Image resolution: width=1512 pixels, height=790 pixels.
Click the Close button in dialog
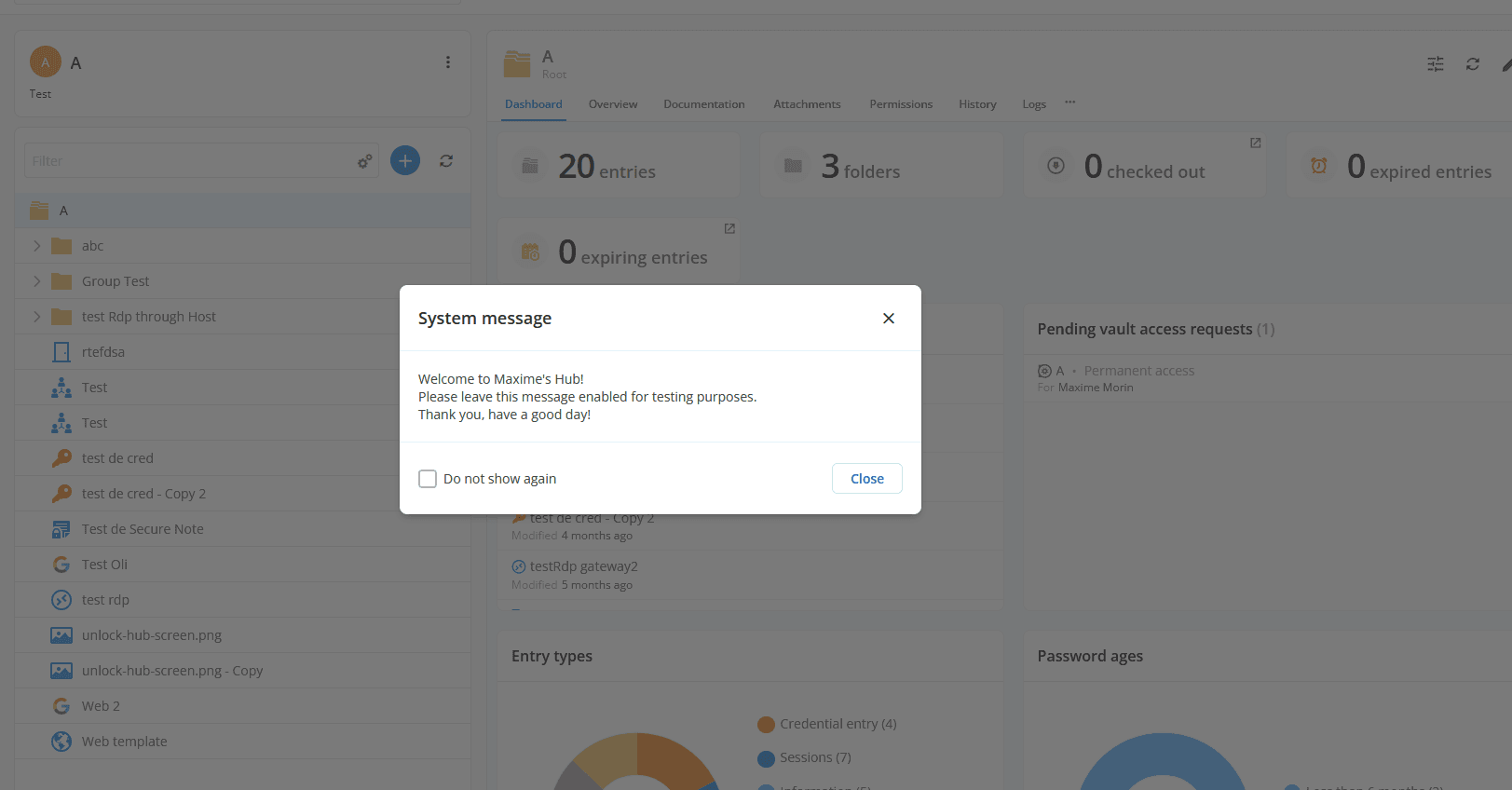(x=866, y=479)
